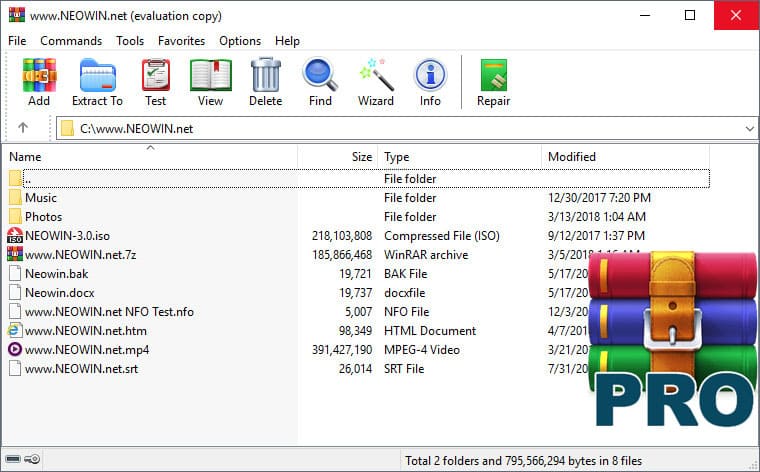This screenshot has height=472, width=760.
Task: Select www.NEOWIN.net NFO Test.nfo file name
Action: pos(110,312)
